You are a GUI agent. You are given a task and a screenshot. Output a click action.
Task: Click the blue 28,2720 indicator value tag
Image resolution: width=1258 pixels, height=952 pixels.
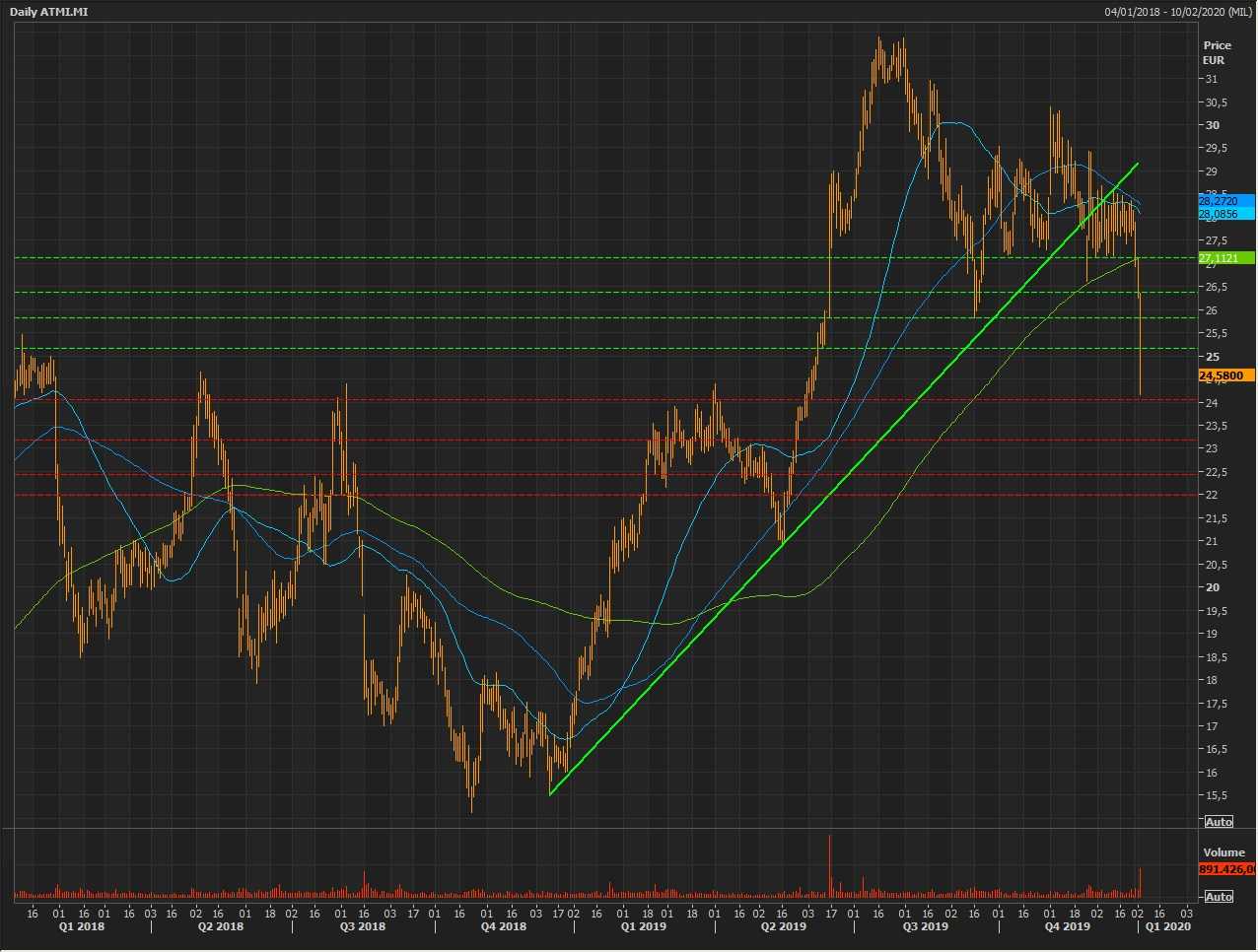[1225, 201]
